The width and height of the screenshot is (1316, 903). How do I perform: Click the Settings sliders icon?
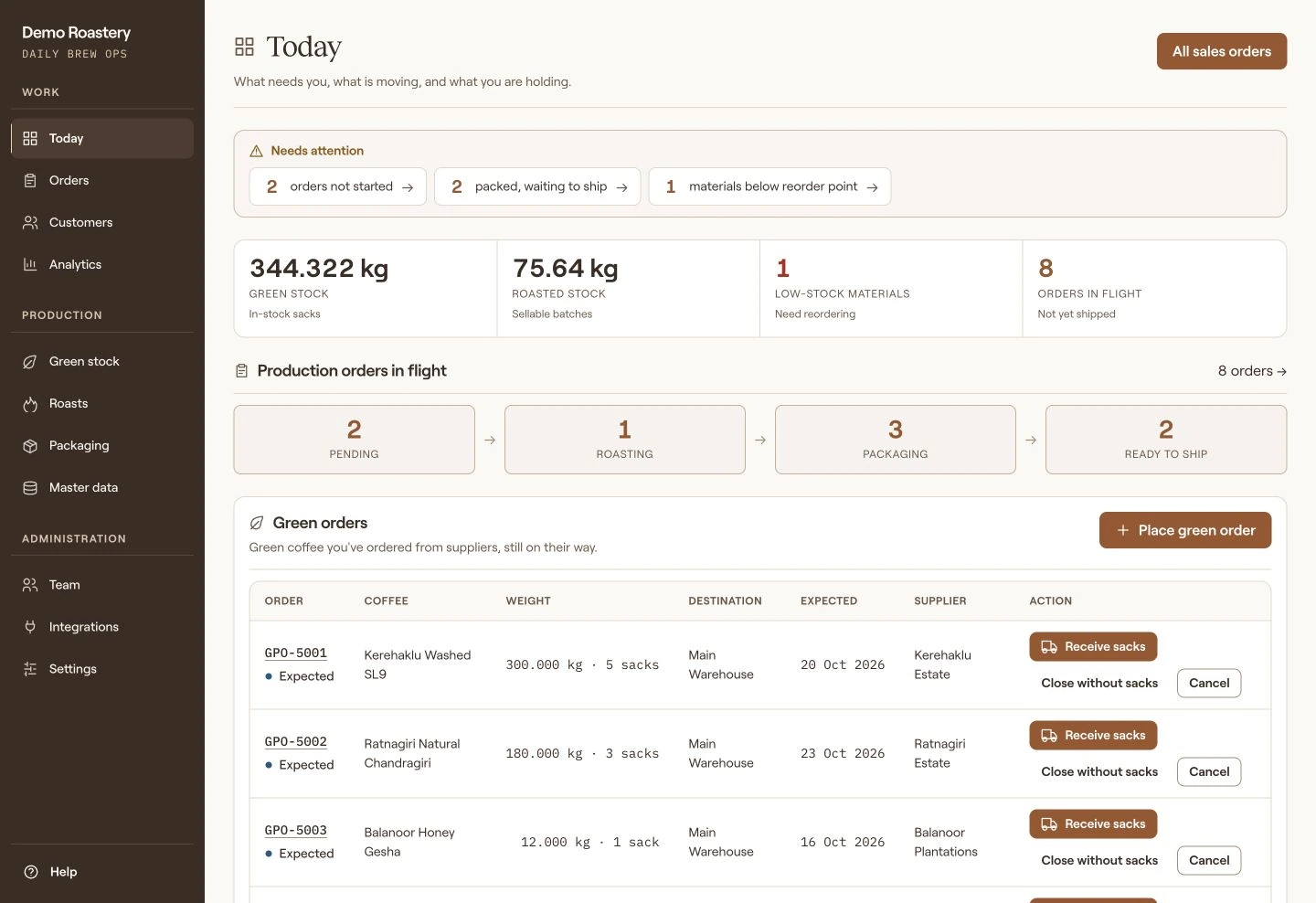coord(30,669)
